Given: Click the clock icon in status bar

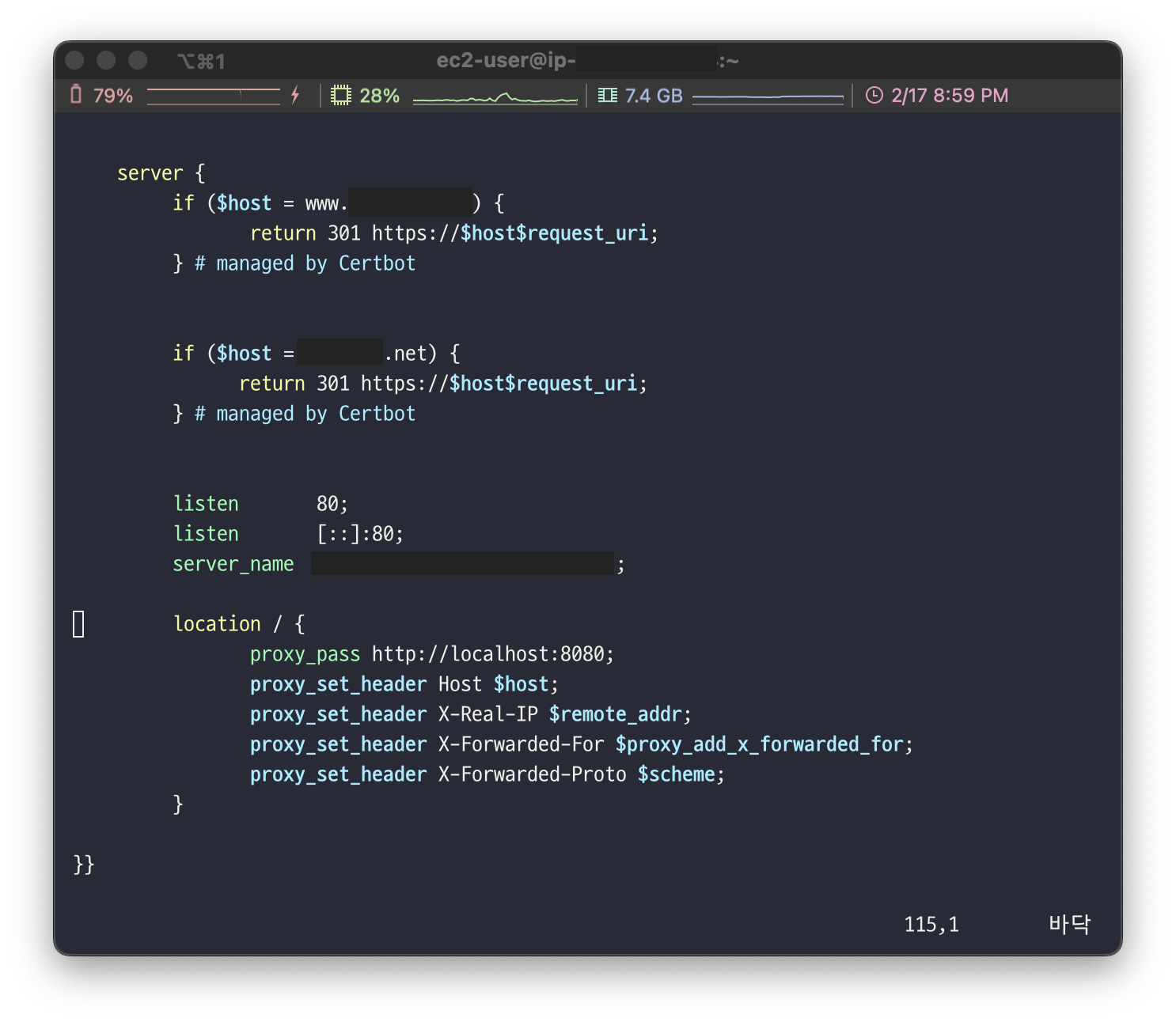Looking at the screenshot, I should point(874,96).
